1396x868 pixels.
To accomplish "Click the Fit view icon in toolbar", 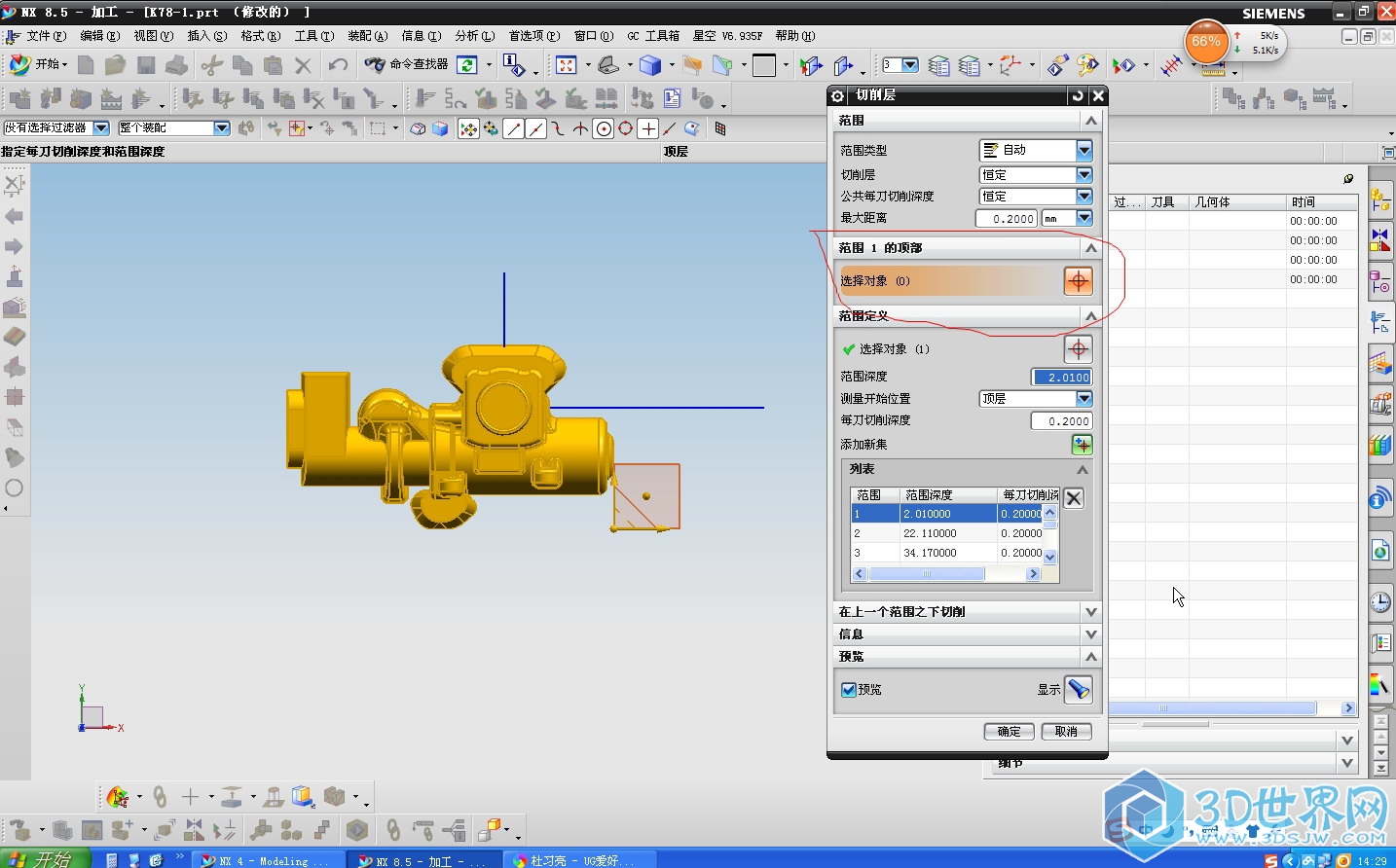I will tap(567, 65).
